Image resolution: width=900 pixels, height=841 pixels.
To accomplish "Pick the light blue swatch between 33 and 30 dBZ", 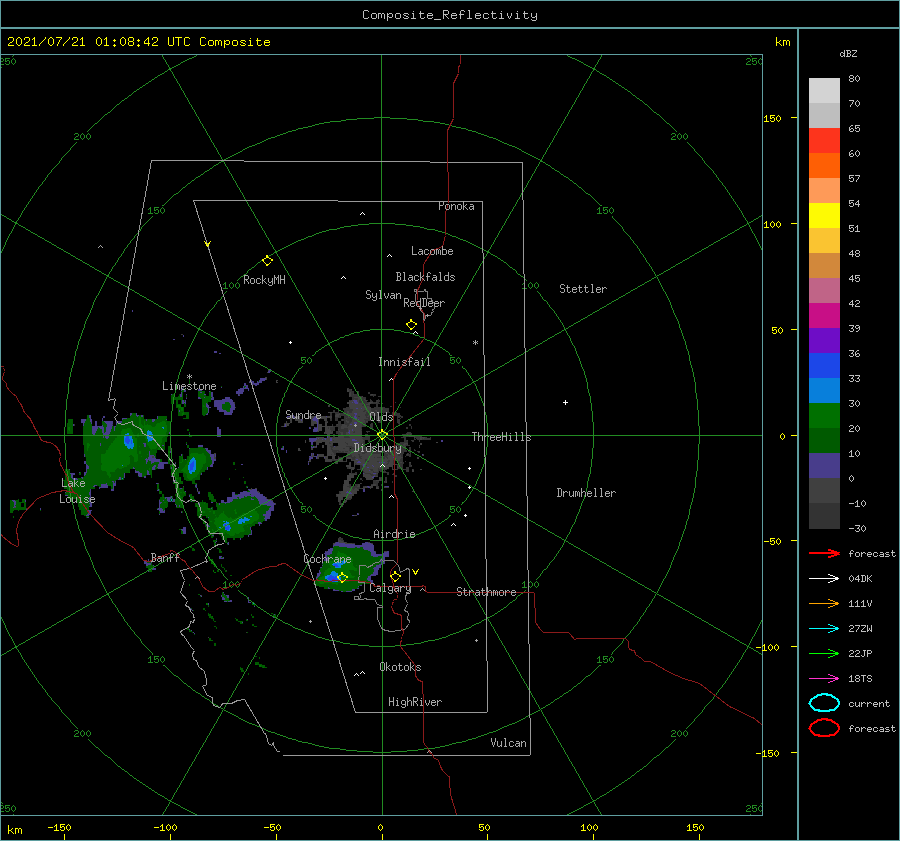I will click(824, 390).
